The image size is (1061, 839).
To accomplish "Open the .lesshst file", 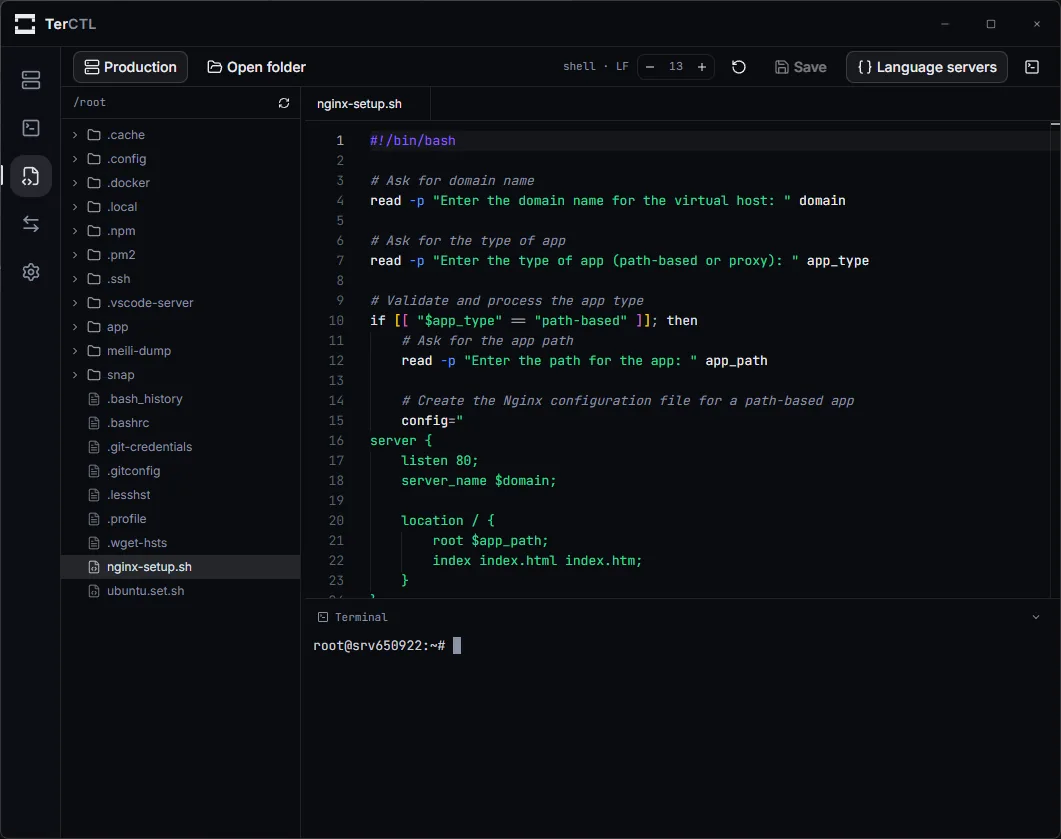I will [x=181, y=495].
